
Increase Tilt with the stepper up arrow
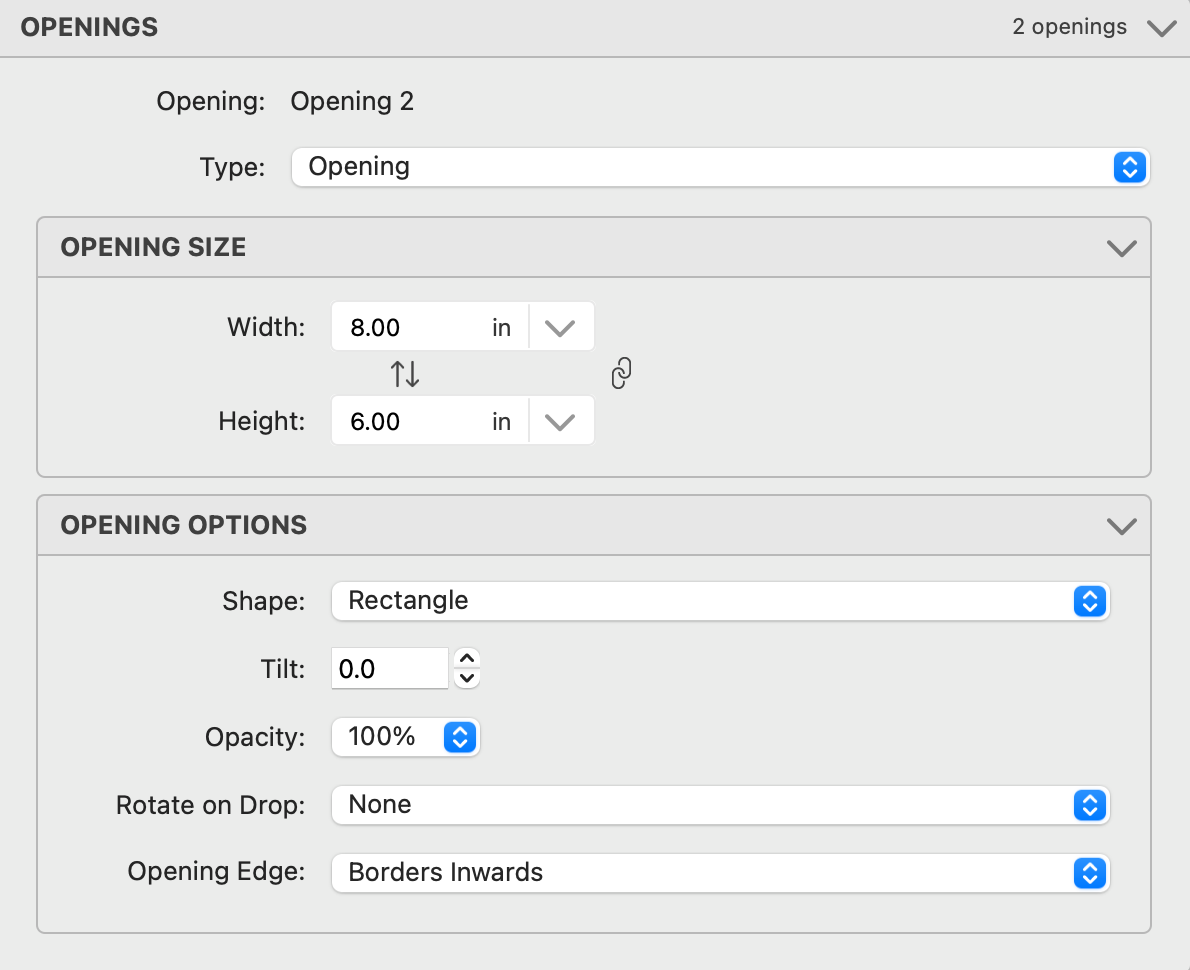[467, 659]
